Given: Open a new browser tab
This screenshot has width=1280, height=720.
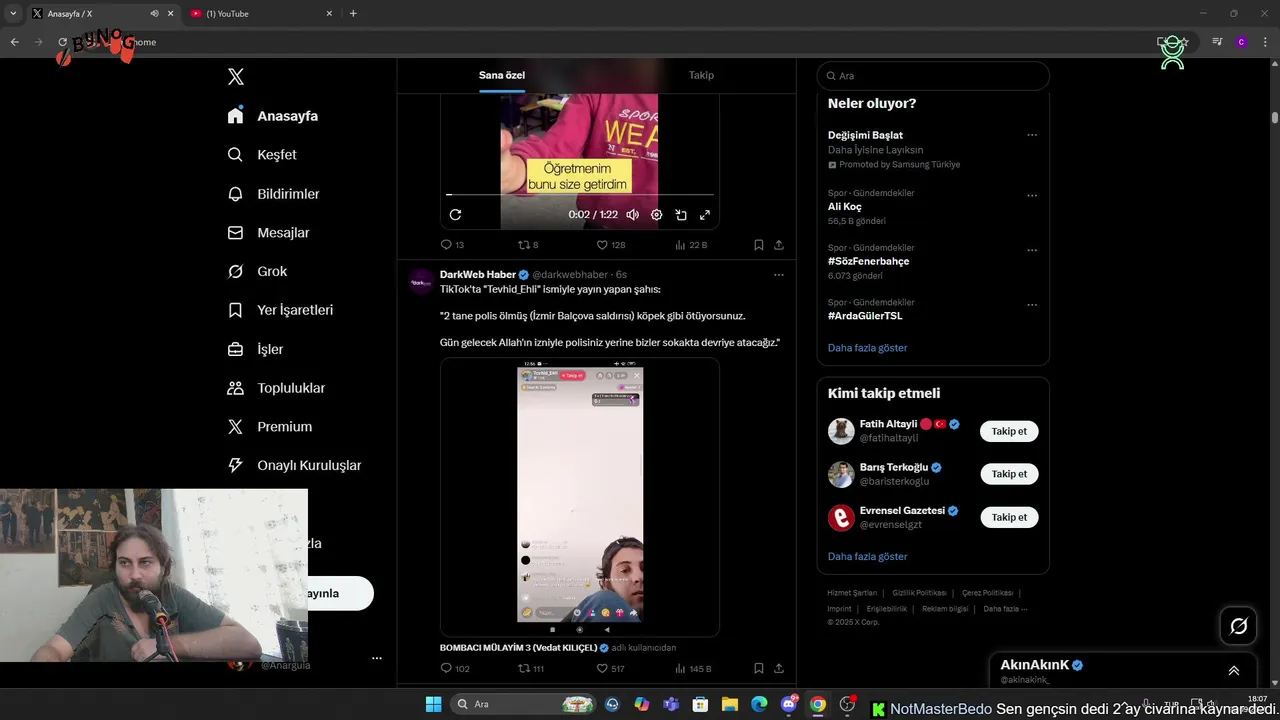Looking at the screenshot, I should point(353,14).
